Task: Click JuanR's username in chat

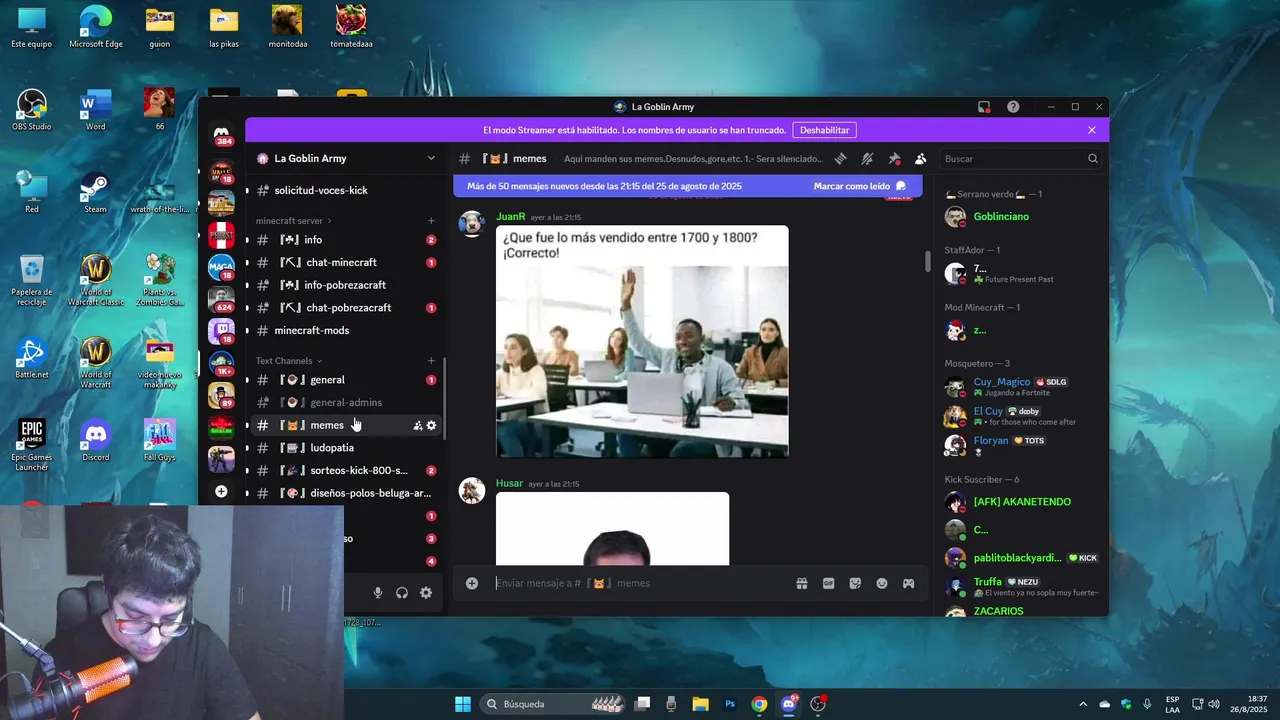Action: tap(510, 217)
